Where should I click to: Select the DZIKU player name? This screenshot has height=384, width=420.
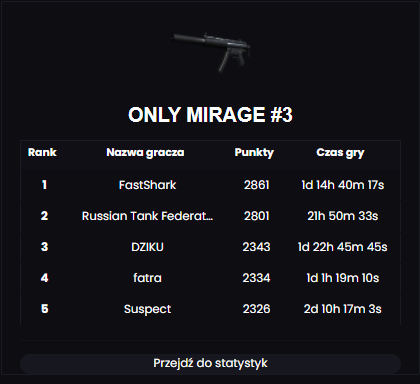coord(147,247)
